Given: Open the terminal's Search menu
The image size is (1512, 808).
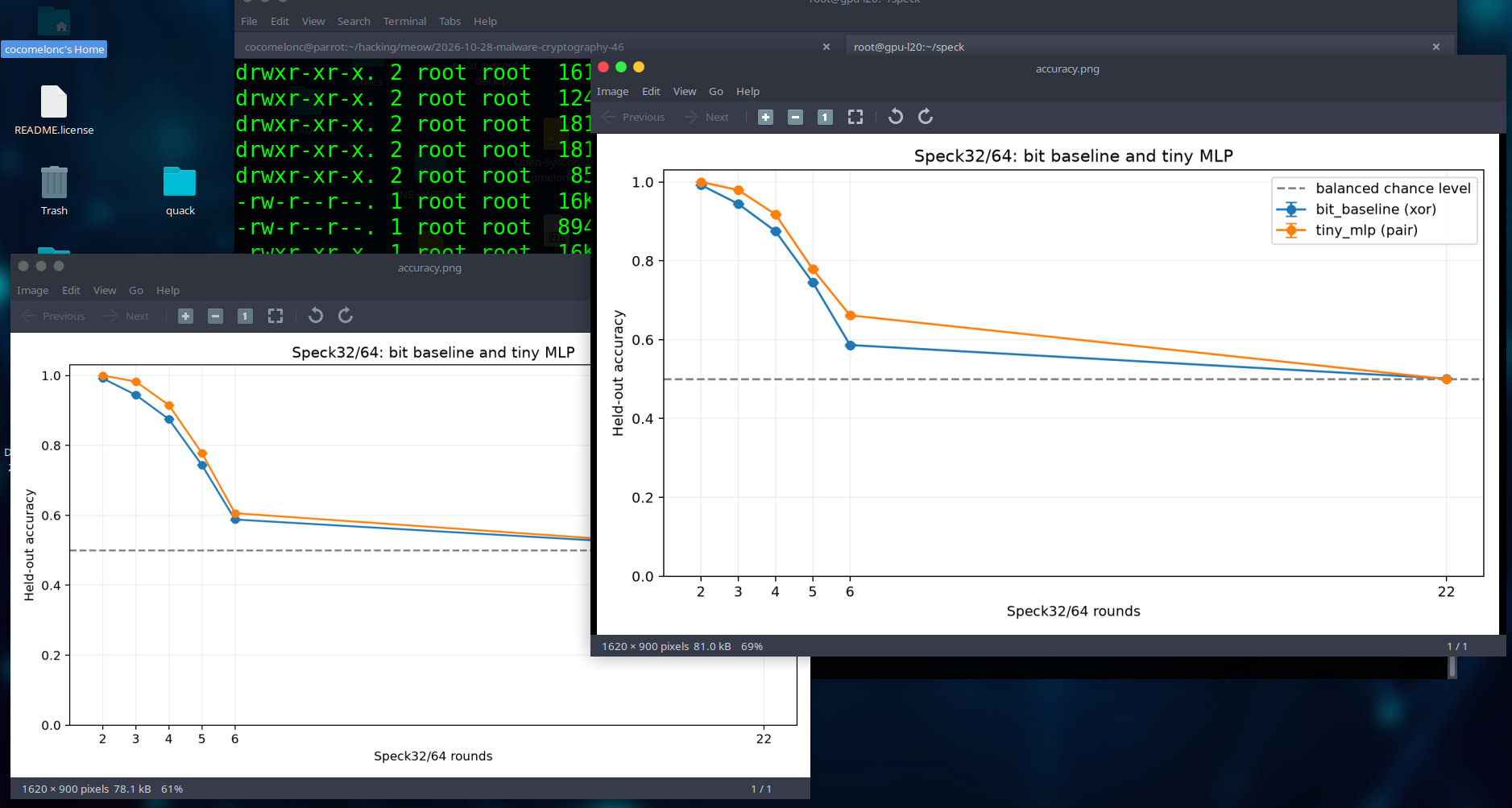Looking at the screenshot, I should coord(354,22).
